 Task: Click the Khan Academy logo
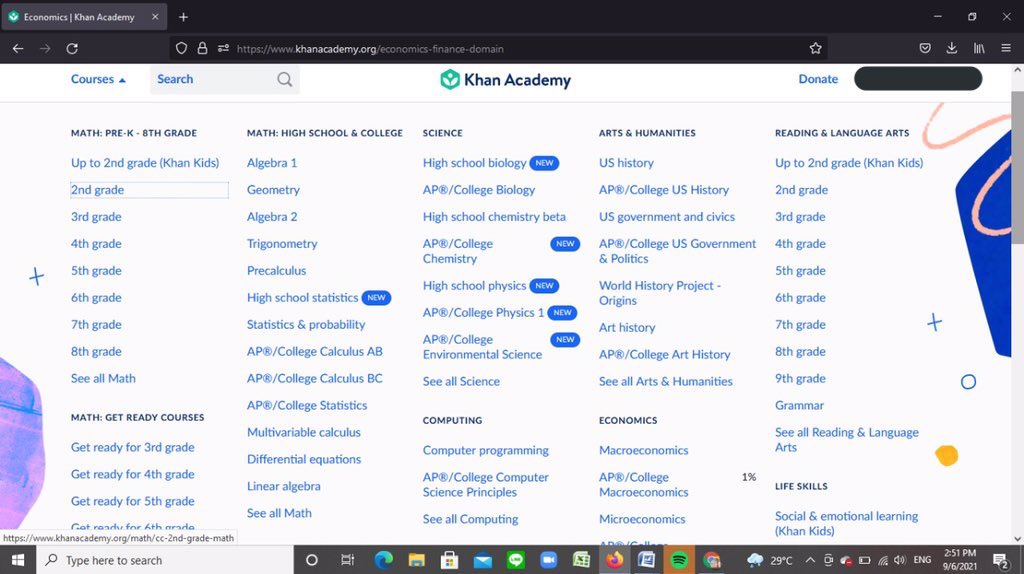pyautogui.click(x=505, y=80)
